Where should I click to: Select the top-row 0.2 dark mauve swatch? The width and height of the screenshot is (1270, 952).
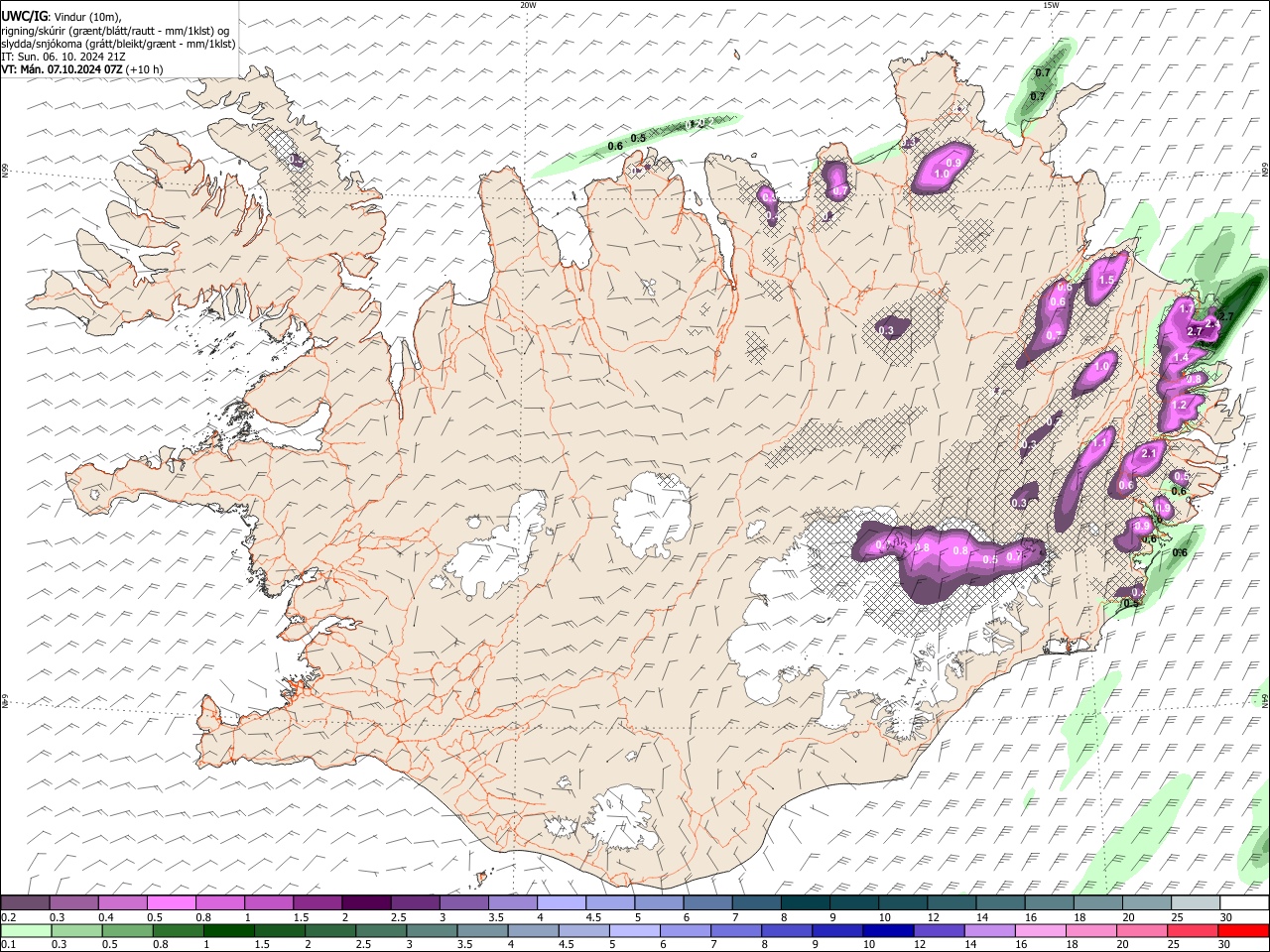tap(25, 902)
